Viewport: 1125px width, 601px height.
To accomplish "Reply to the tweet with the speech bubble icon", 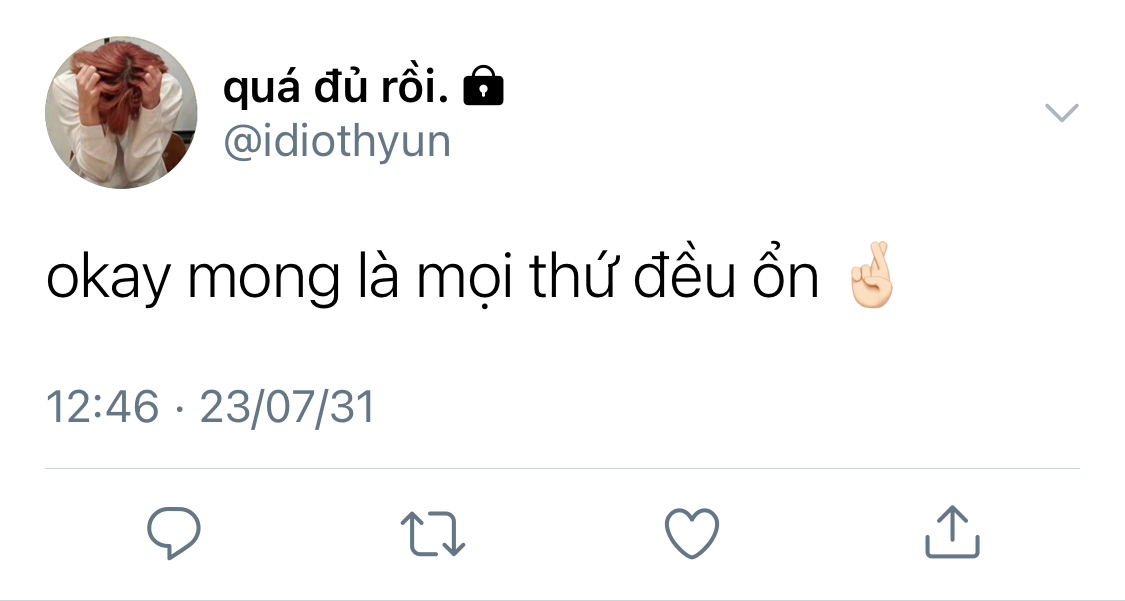I will [x=174, y=533].
